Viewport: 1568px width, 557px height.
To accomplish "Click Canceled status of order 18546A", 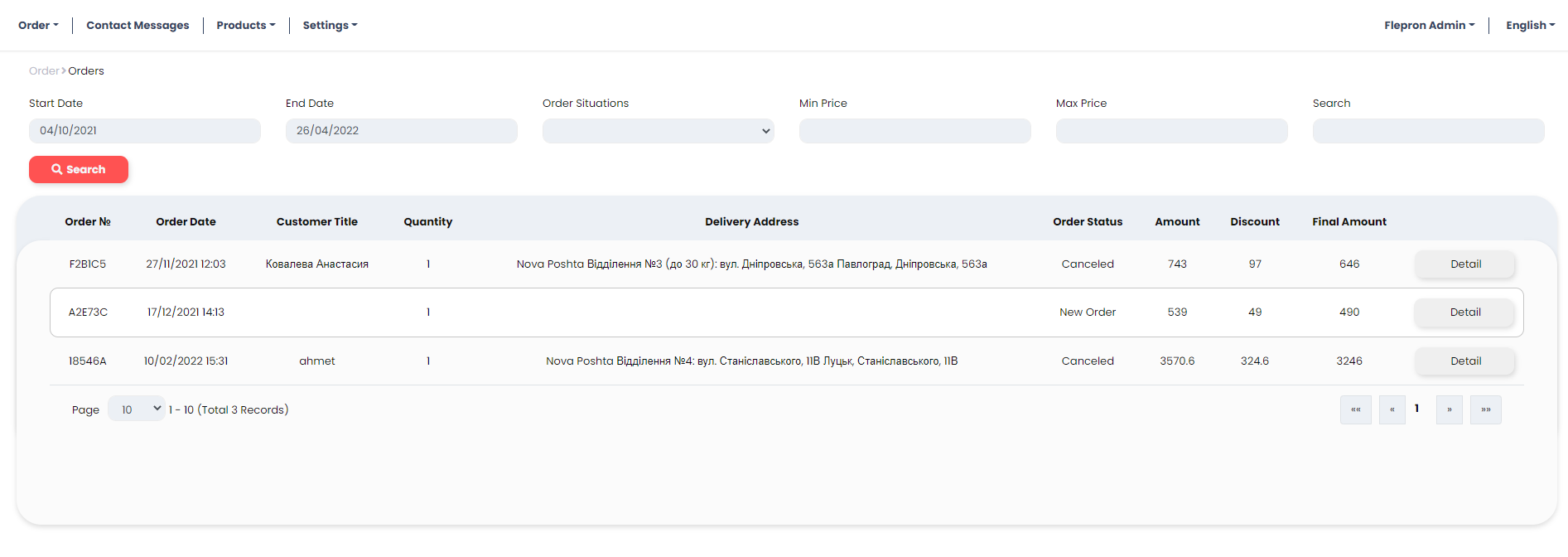I will 1088,361.
